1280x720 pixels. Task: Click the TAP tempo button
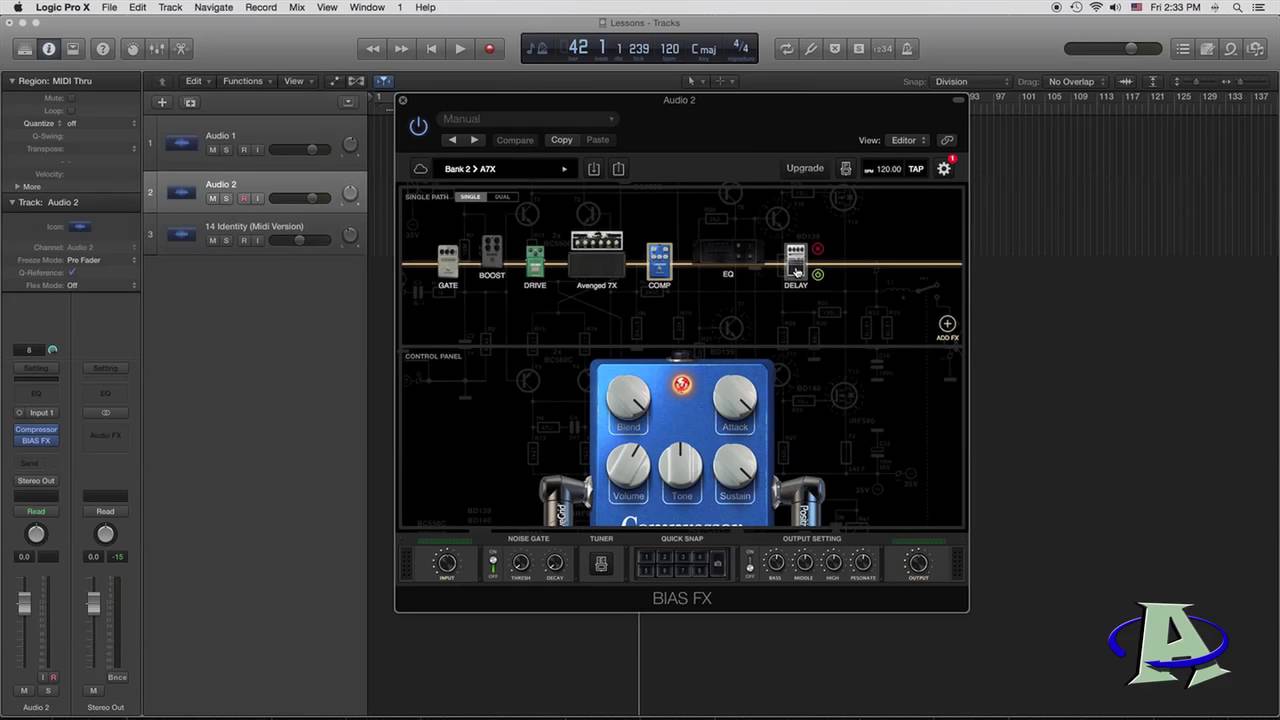916,169
